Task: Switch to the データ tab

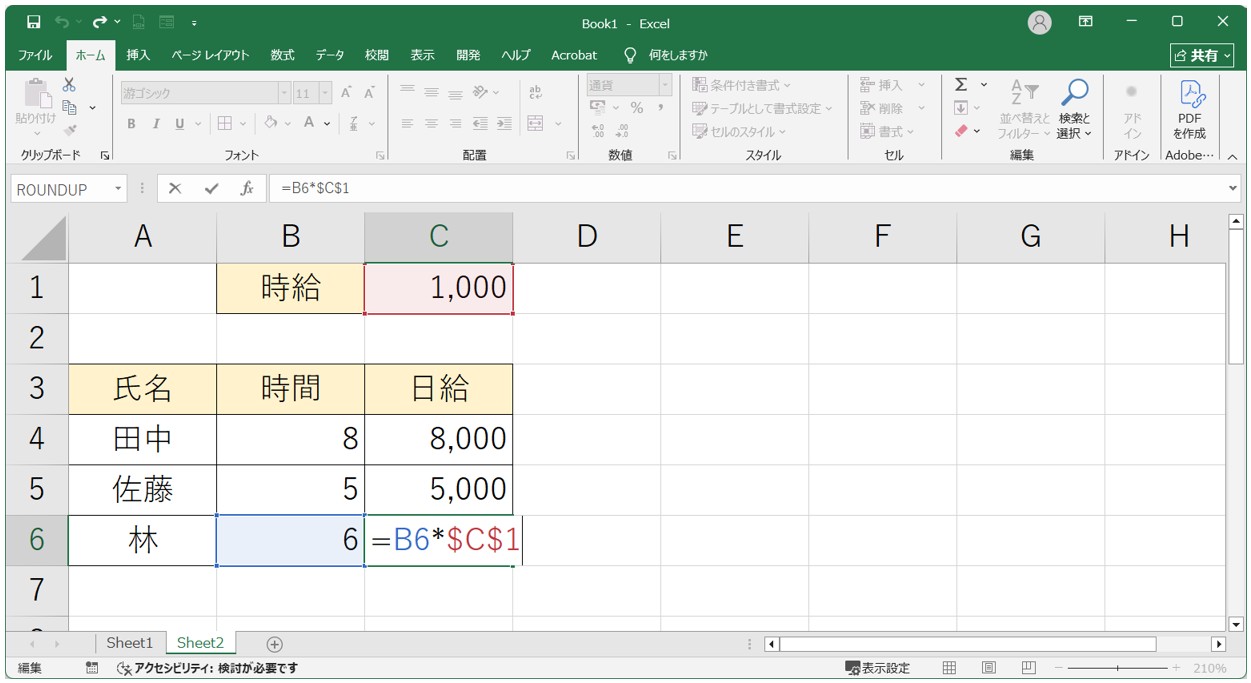Action: tap(330, 55)
